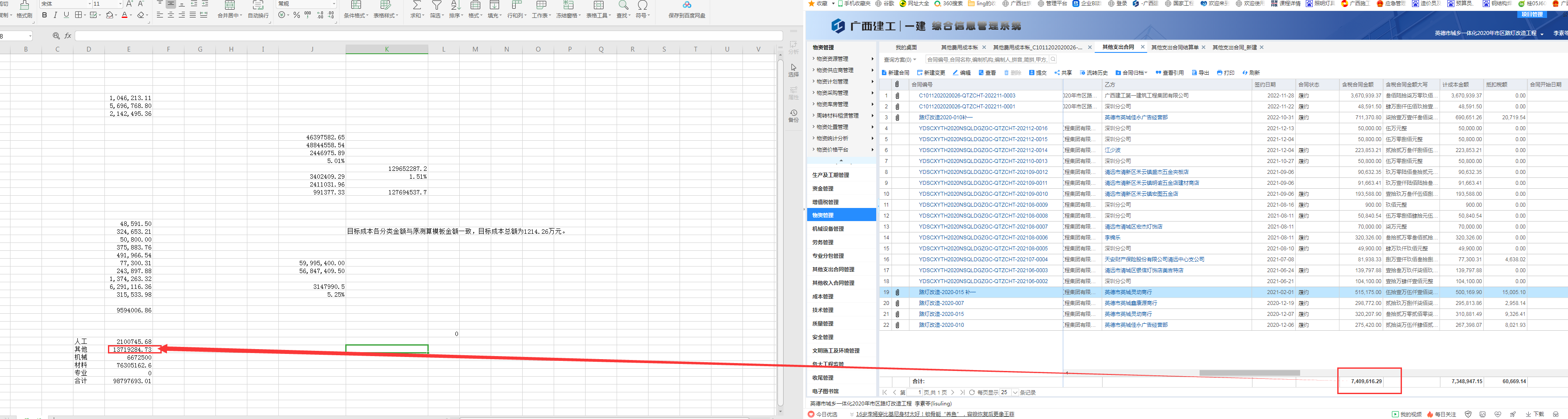Click the attachment paperclip icon on row 1

click(x=897, y=96)
